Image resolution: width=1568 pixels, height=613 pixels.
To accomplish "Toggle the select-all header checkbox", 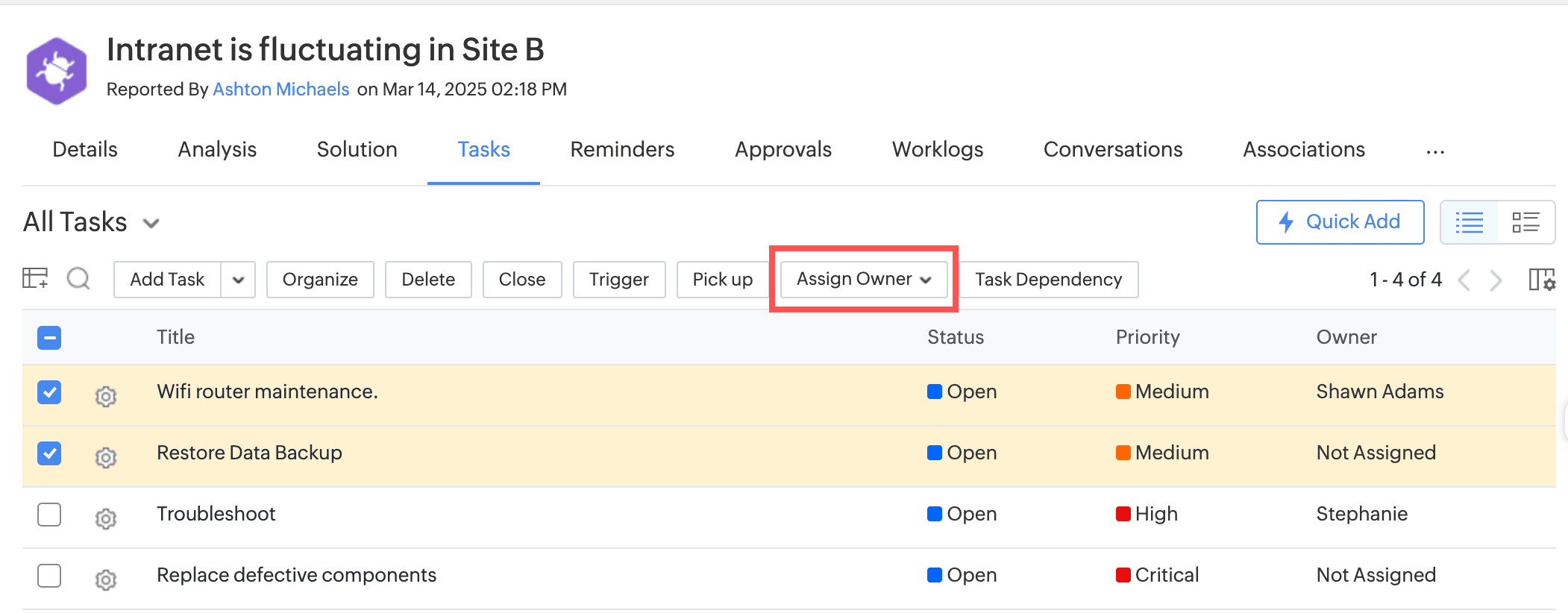I will (49, 338).
